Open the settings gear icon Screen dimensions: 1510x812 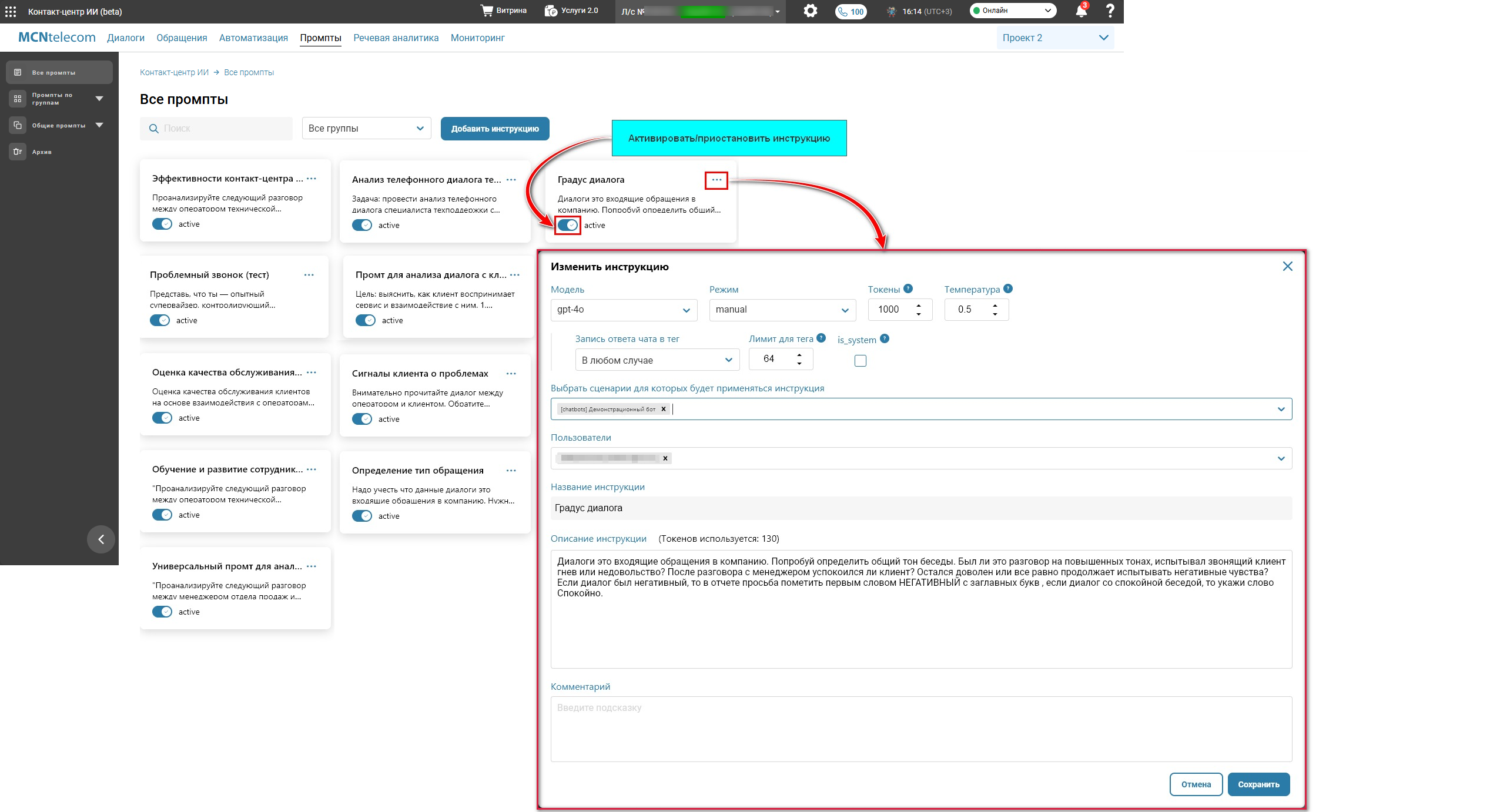point(810,11)
